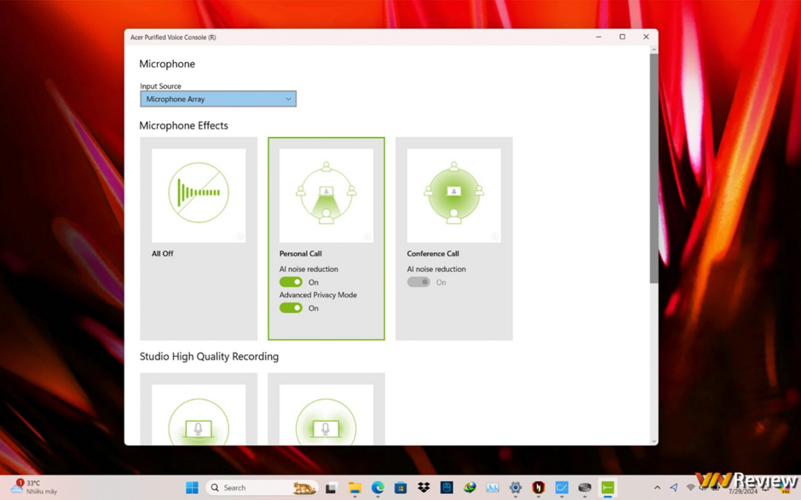Viewport: 801px width, 500px height.
Task: Open info icon on Personal Call card
Action: click(x=367, y=236)
